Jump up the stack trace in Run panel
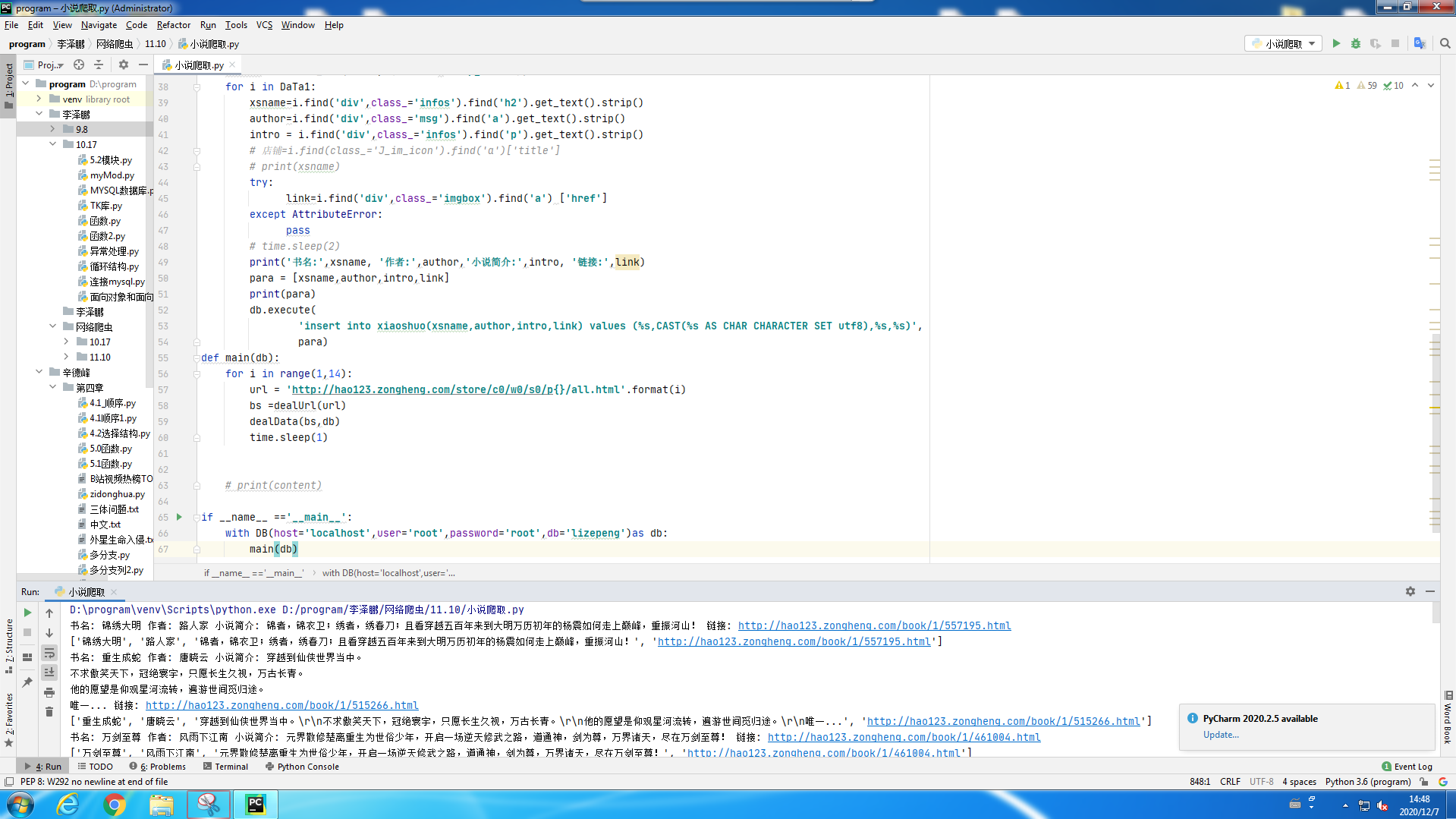The width and height of the screenshot is (1456, 819). [49, 613]
